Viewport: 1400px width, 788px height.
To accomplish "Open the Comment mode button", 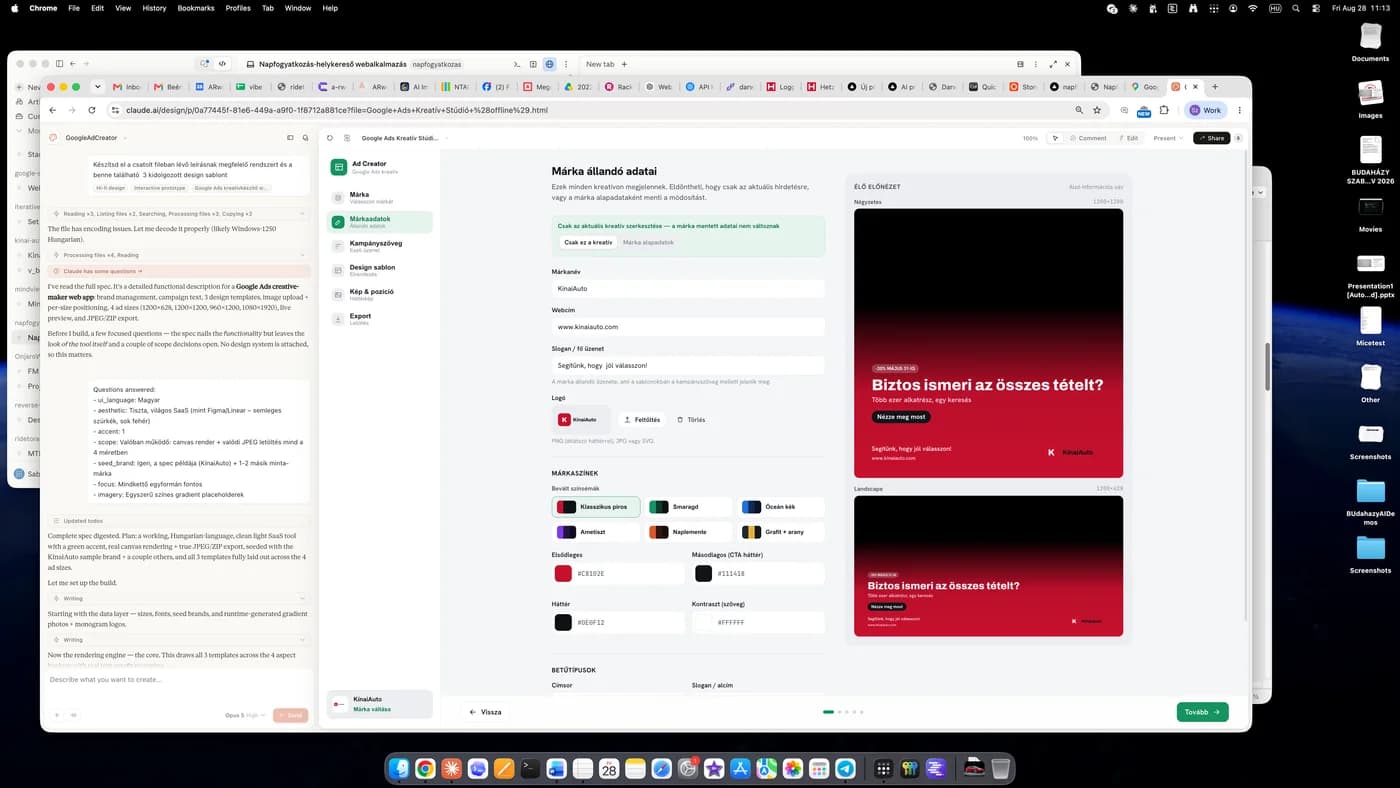I will 1089,138.
